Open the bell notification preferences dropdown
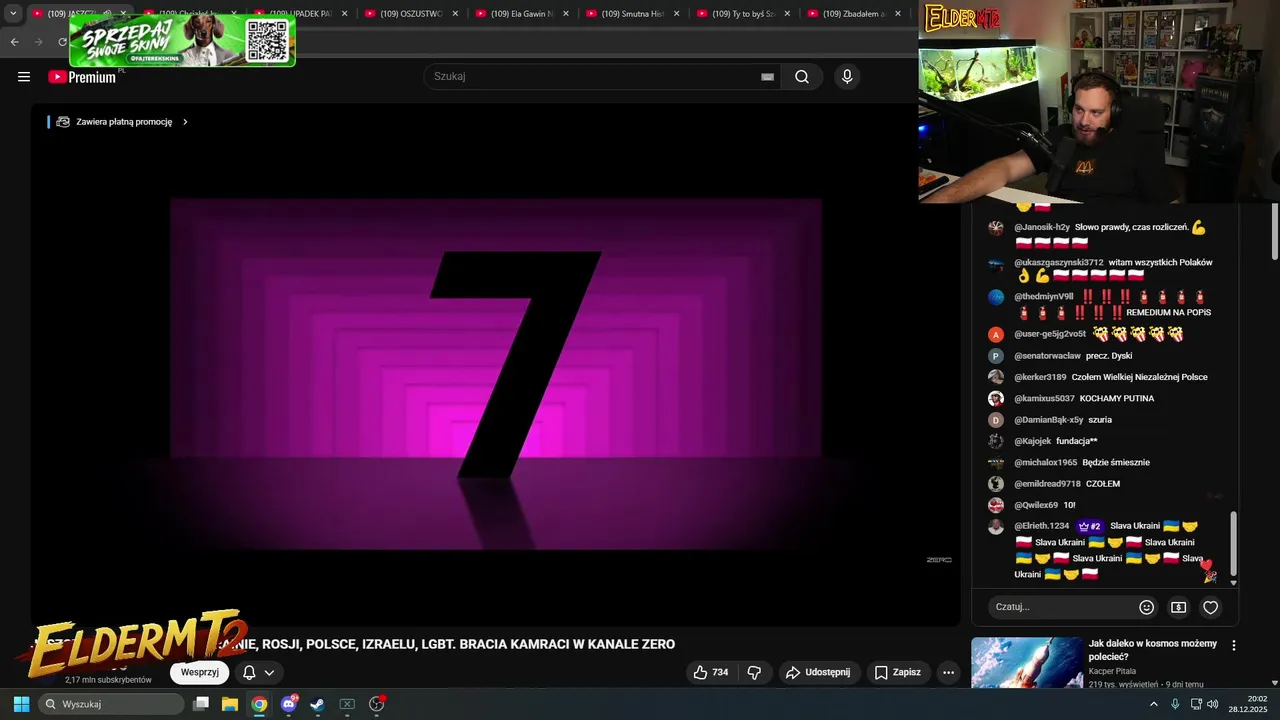Screen dimensions: 1280x720 (x=258, y=673)
